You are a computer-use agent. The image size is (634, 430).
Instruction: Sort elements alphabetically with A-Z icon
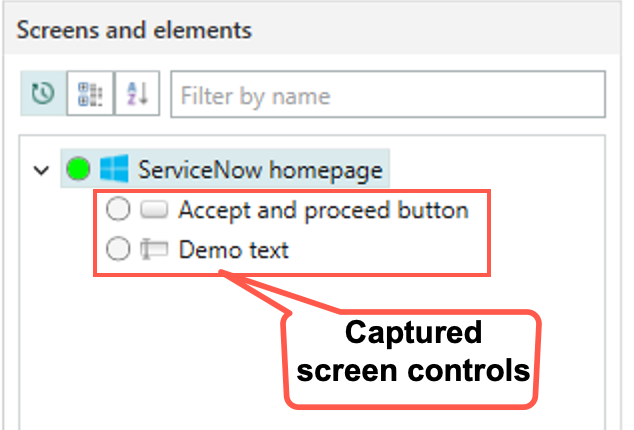point(137,93)
